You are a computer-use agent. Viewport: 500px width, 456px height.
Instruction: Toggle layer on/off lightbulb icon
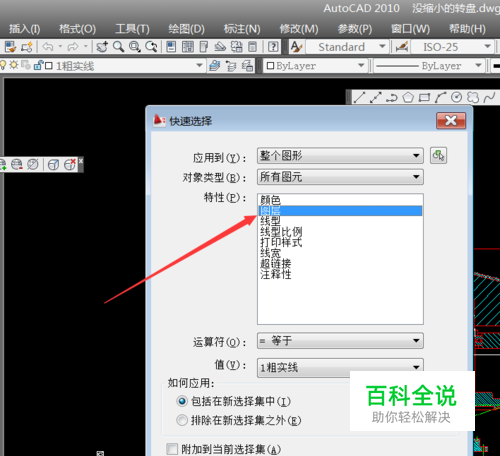point(3,65)
